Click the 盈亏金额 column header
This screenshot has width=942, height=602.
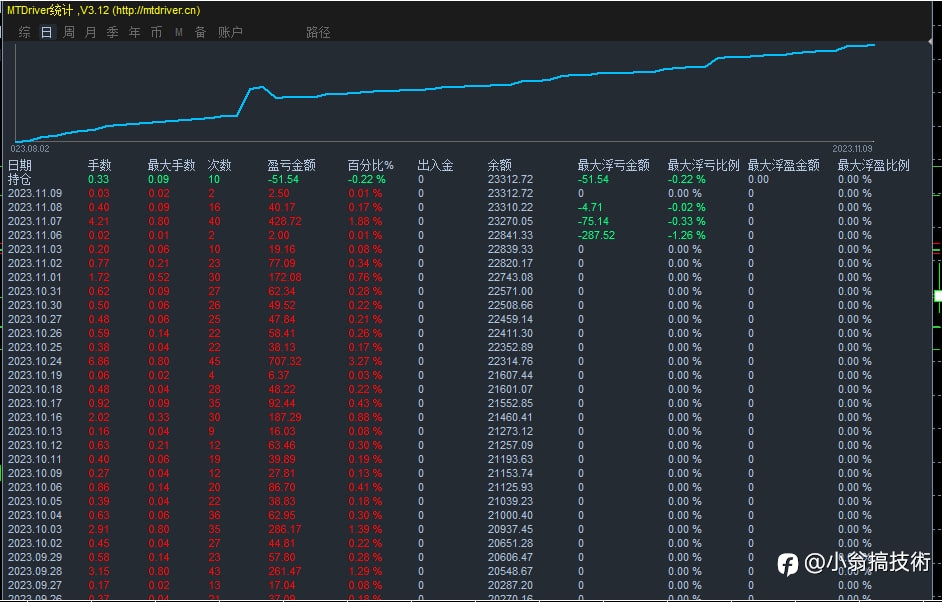pos(292,165)
